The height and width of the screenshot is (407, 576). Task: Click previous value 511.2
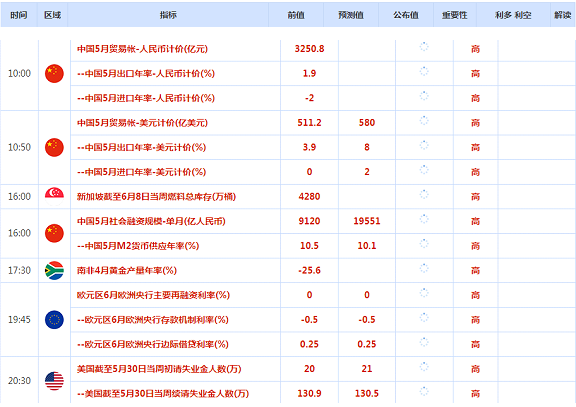pos(309,123)
